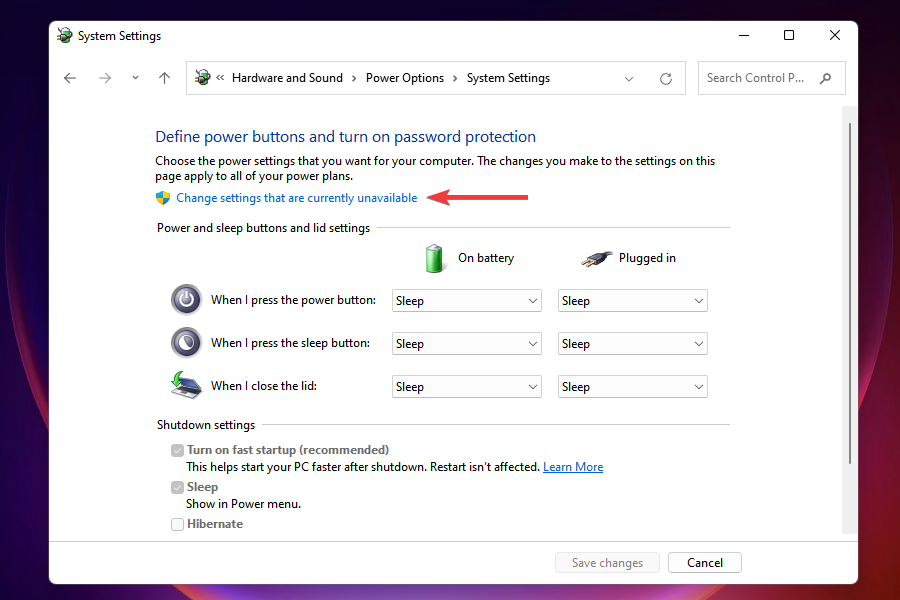Click the arrow after Hardware and Sound

[354, 78]
